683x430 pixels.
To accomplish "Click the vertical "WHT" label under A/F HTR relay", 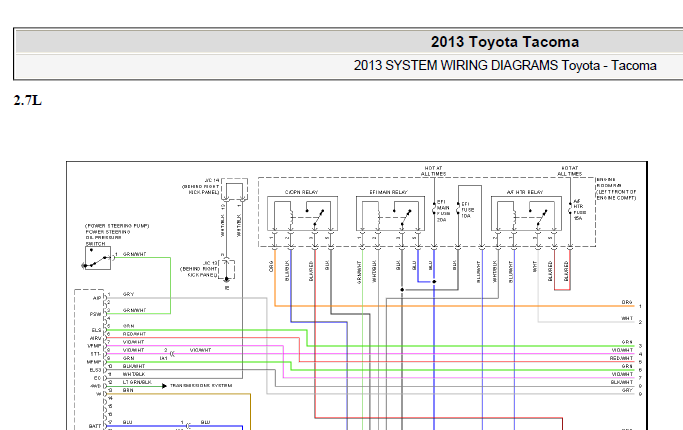I will [534, 267].
